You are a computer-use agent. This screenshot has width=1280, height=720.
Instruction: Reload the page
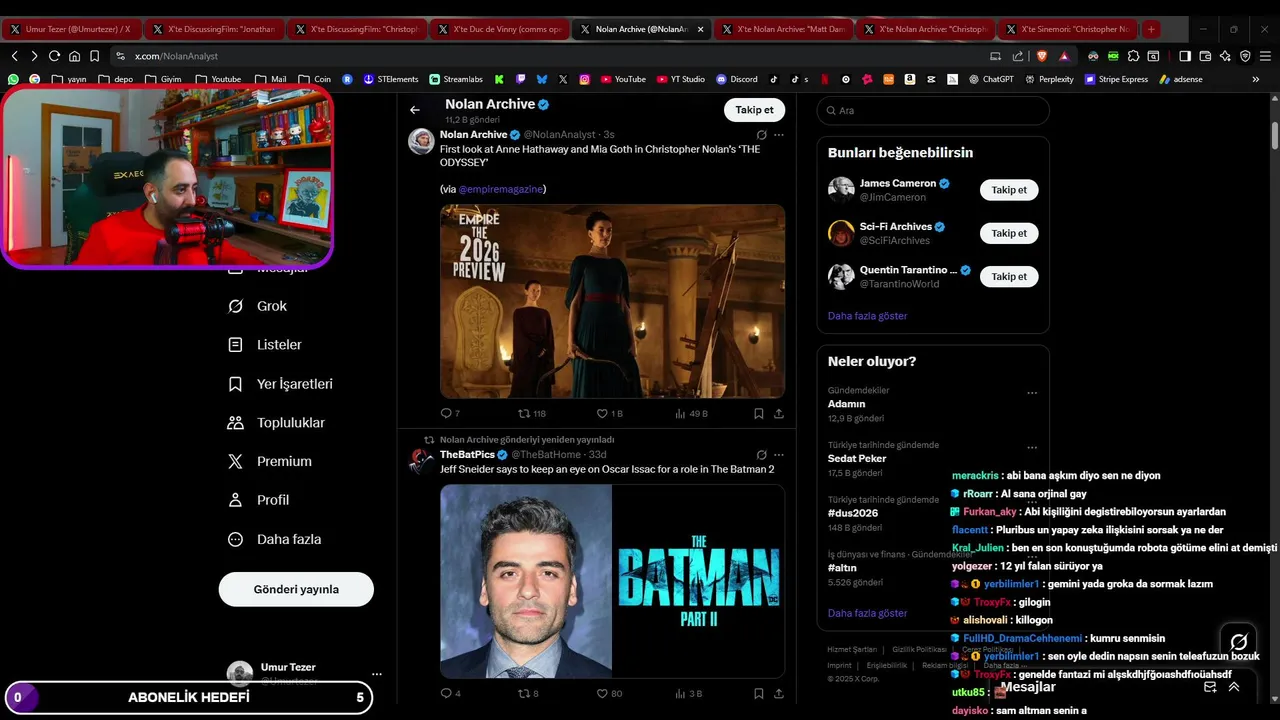point(54,56)
